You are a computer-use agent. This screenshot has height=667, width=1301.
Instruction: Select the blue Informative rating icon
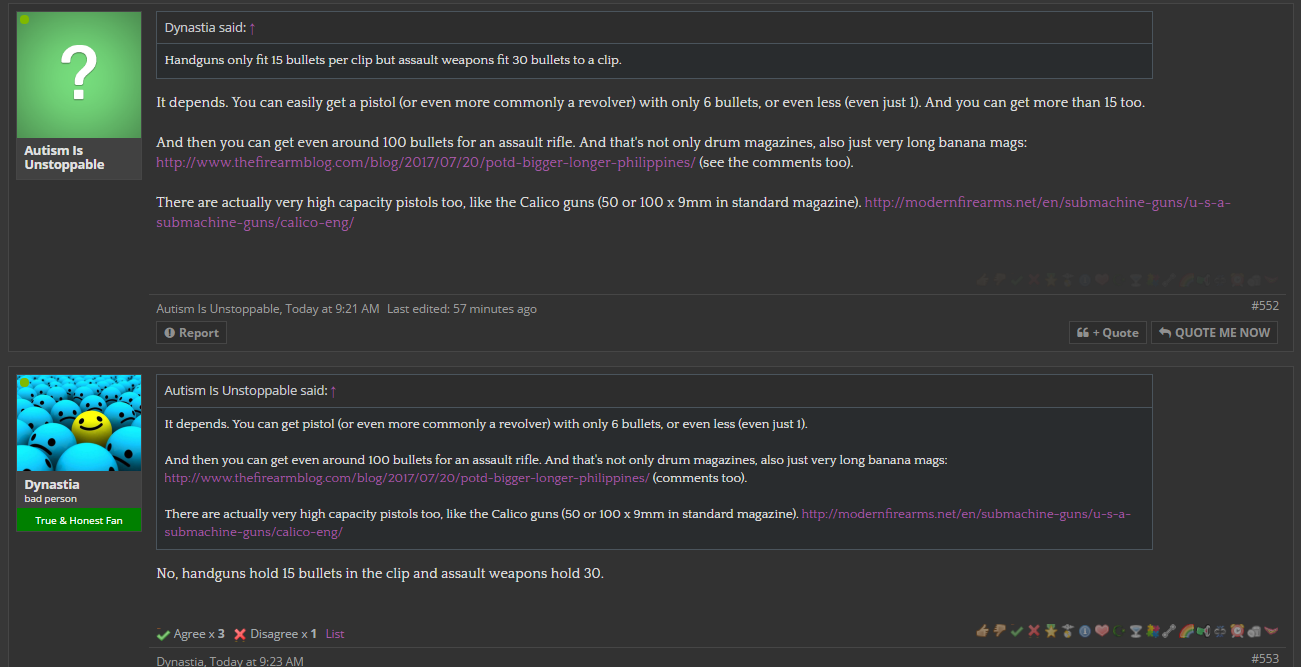pyautogui.click(x=1085, y=631)
